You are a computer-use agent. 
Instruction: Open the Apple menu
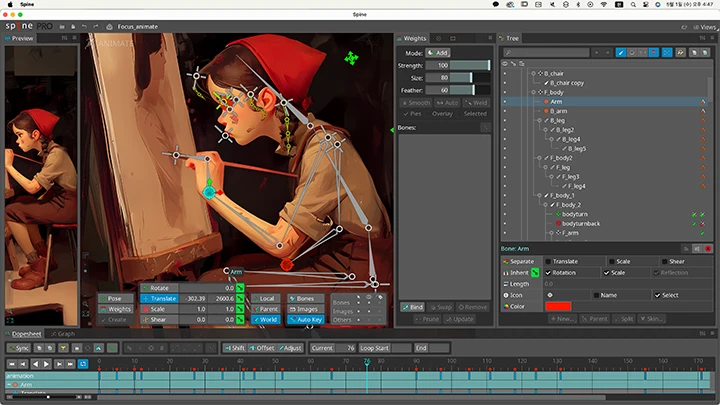10,4
